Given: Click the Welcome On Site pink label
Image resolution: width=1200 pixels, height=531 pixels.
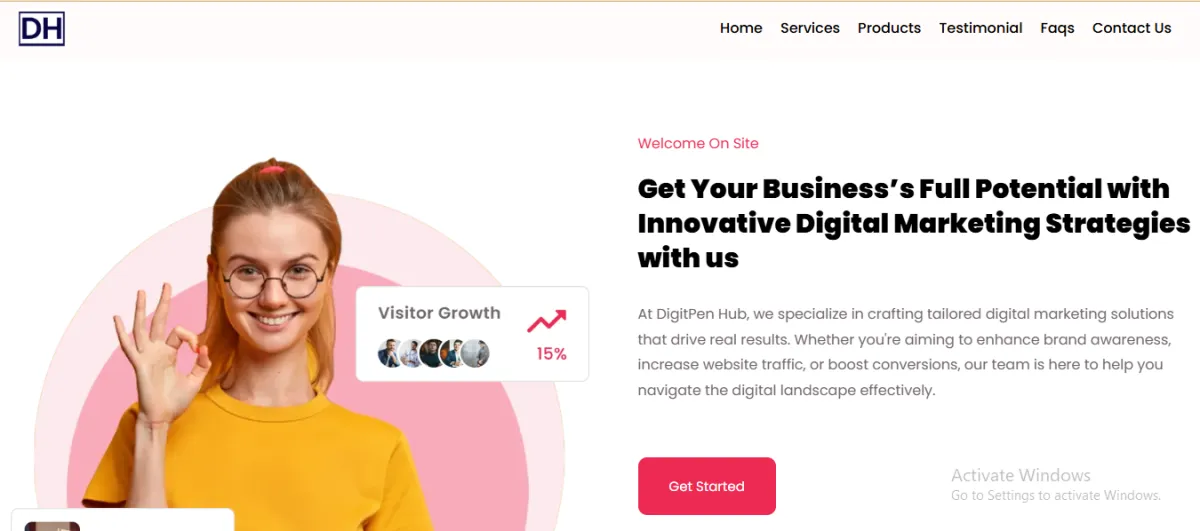Looking at the screenshot, I should 698,143.
